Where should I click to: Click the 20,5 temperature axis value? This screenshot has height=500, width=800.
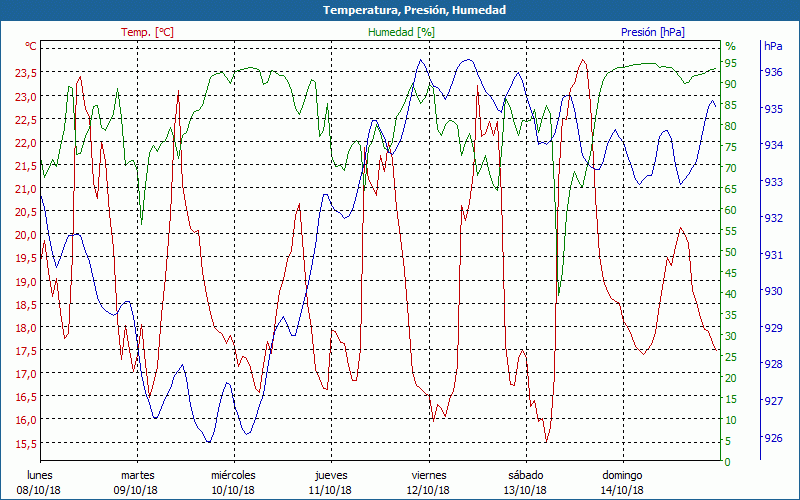coord(26,212)
